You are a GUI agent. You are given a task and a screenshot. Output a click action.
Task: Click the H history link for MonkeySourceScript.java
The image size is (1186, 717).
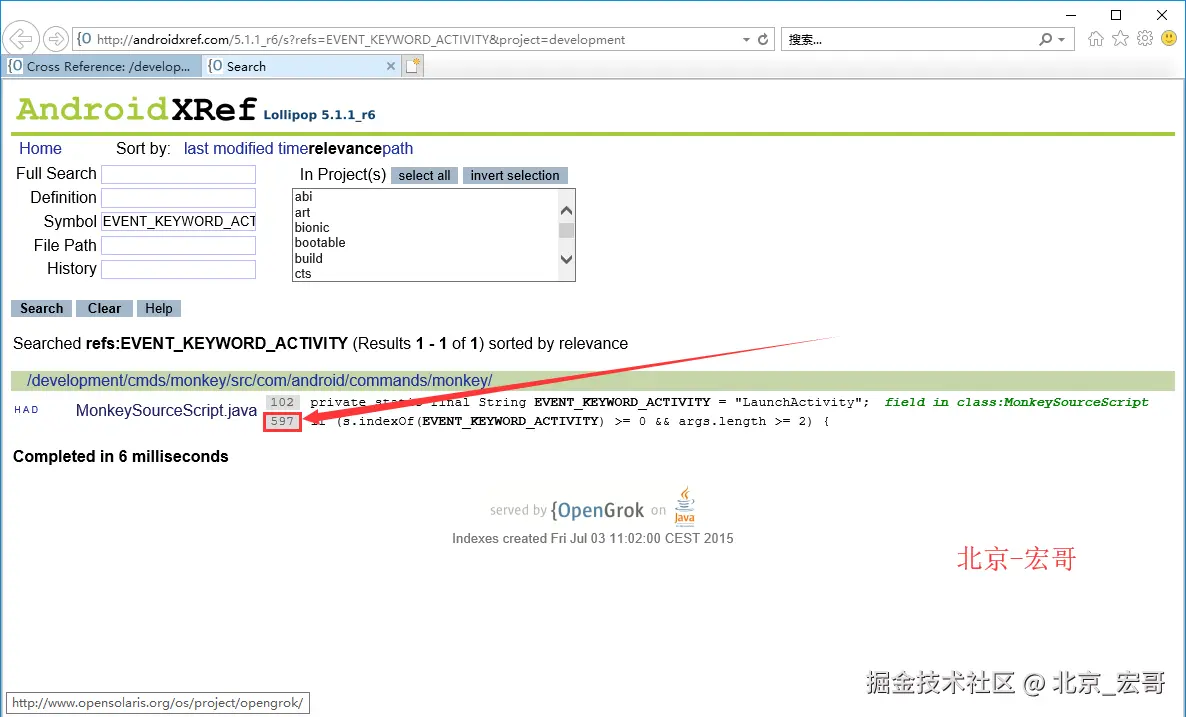click(17, 410)
